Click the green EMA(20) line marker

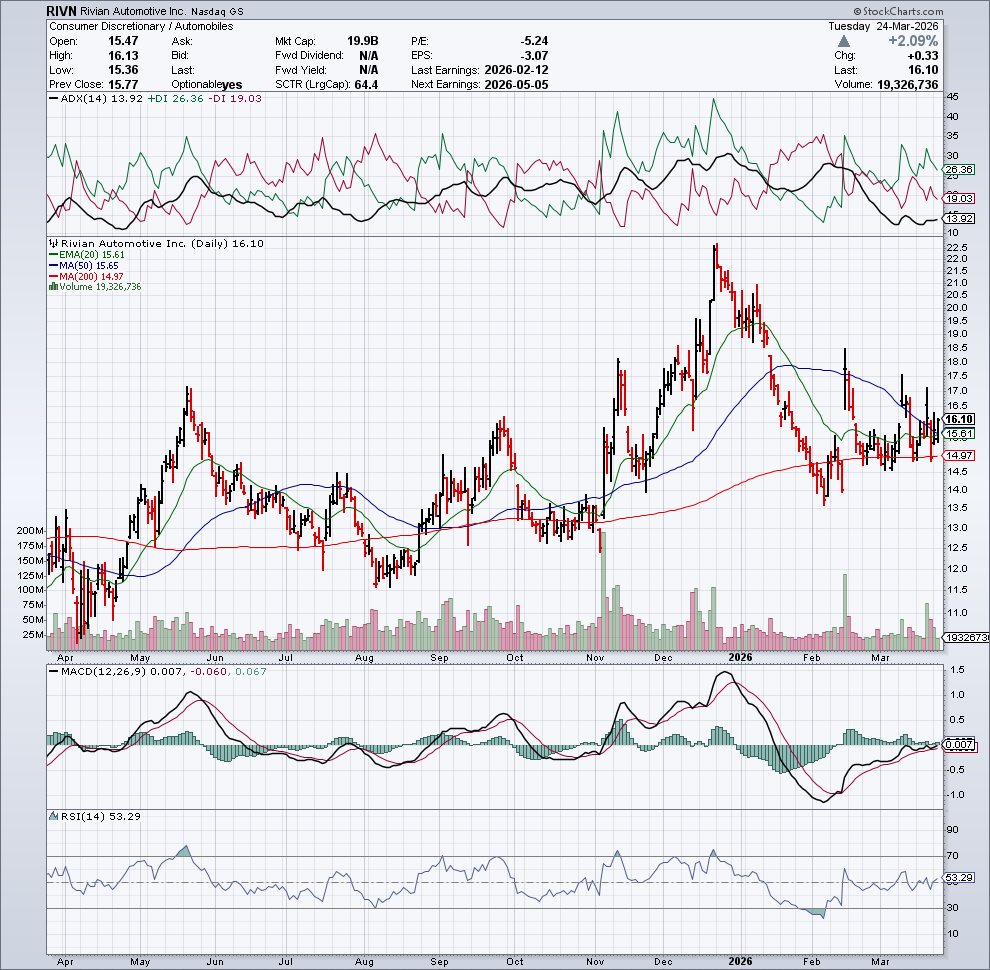(52, 255)
